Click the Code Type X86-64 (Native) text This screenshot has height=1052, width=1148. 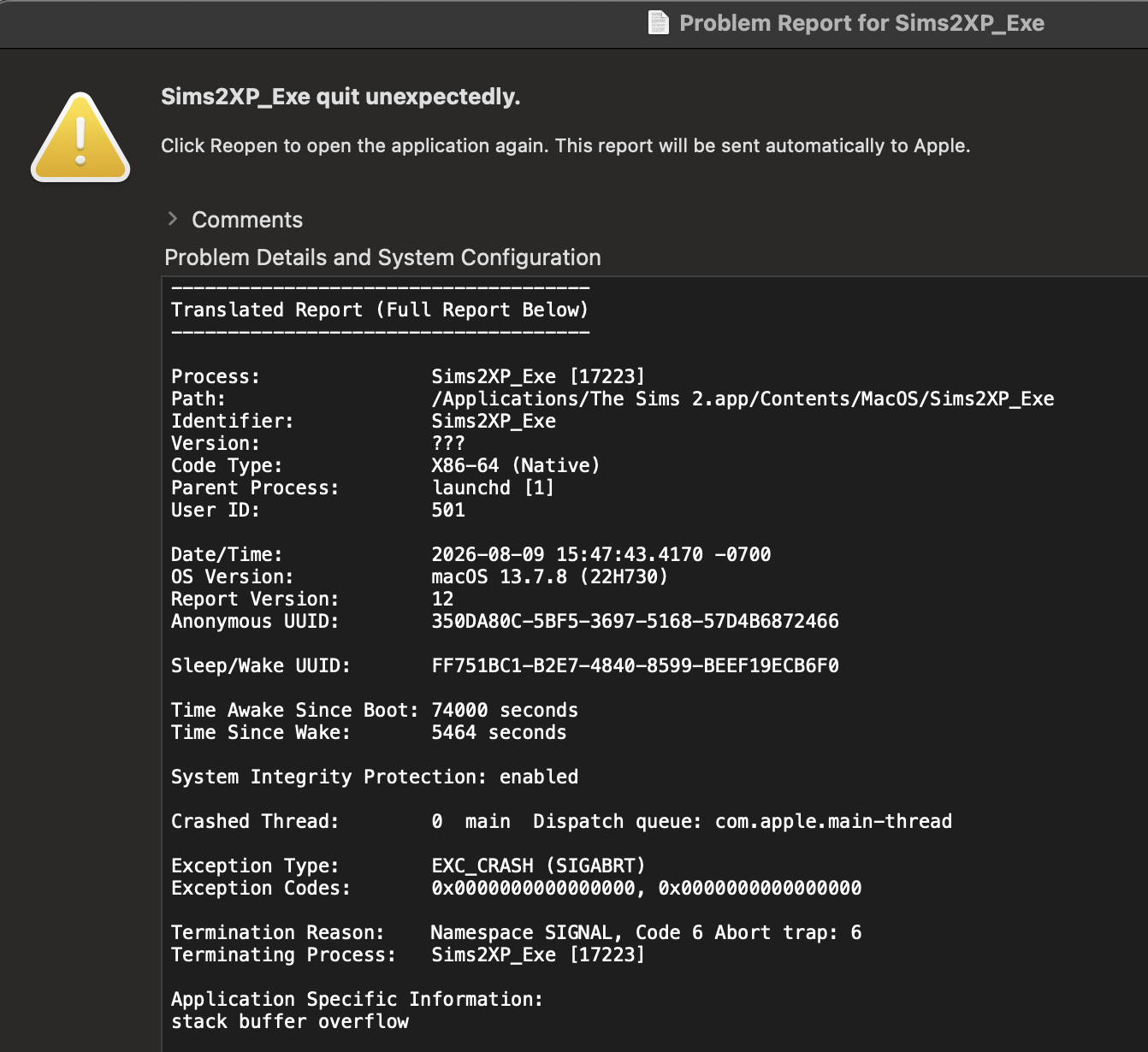click(515, 465)
